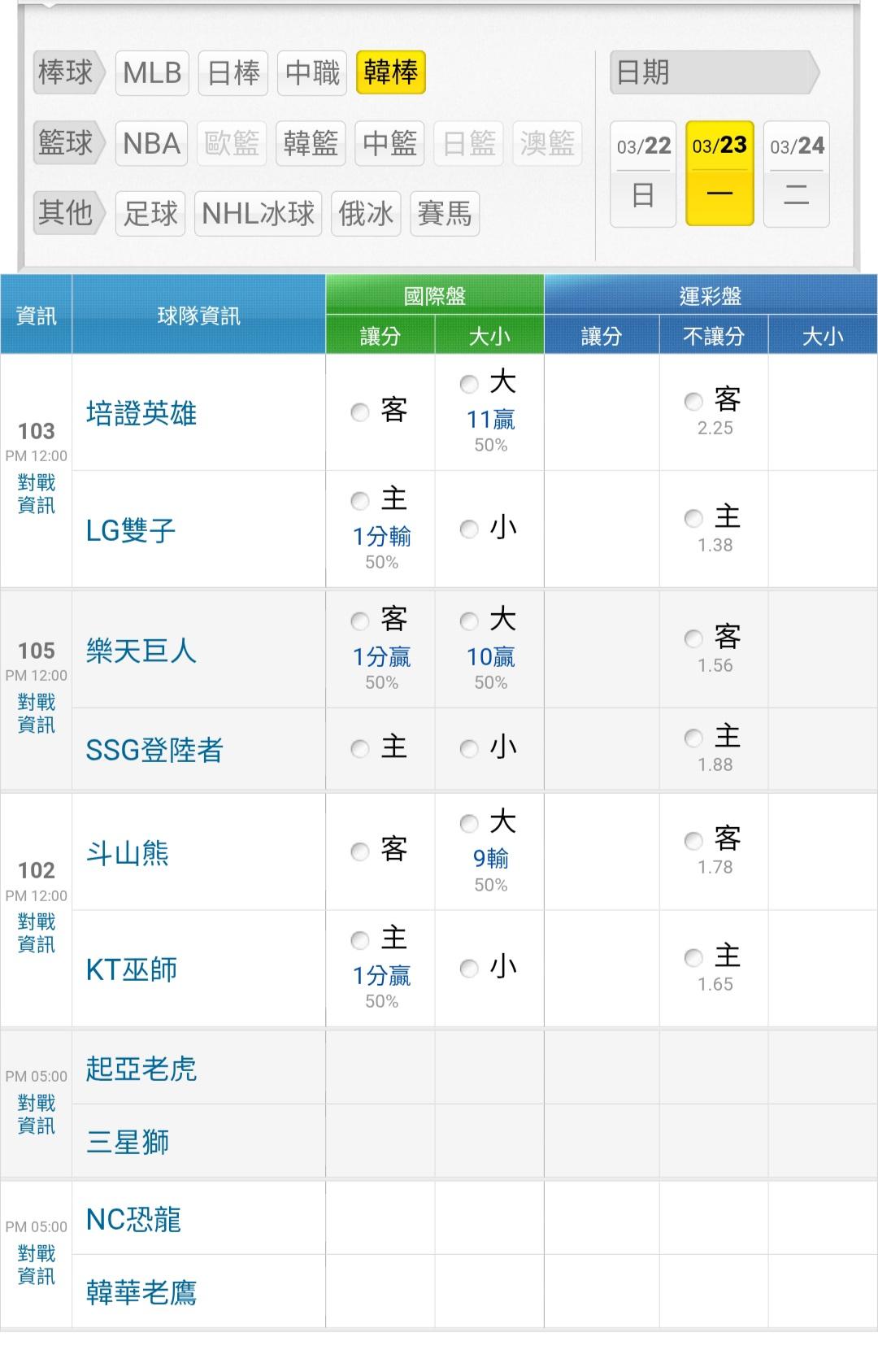Screen dimensions: 878x1372
Task: Select the 中職 league tab
Action: (312, 73)
